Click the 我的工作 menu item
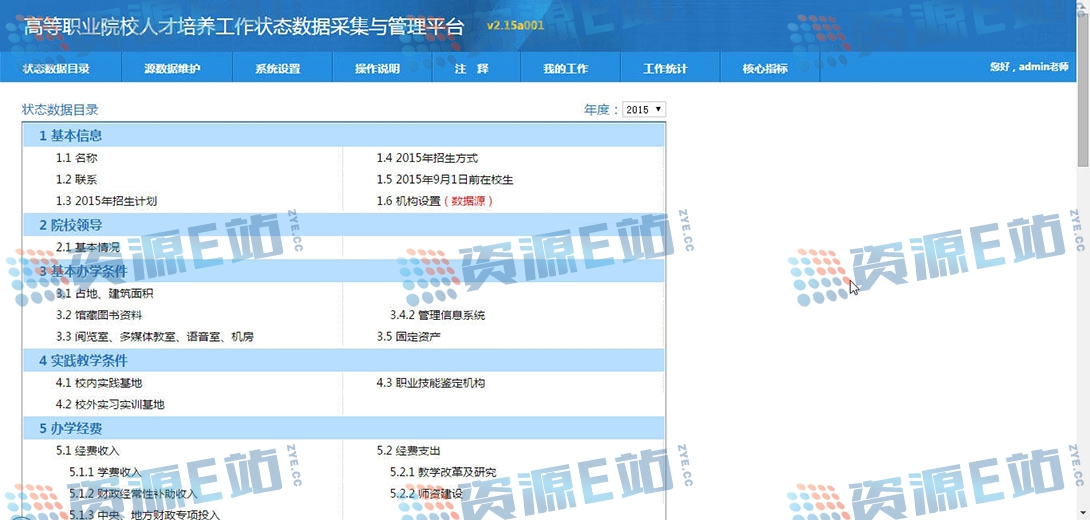 [565, 69]
